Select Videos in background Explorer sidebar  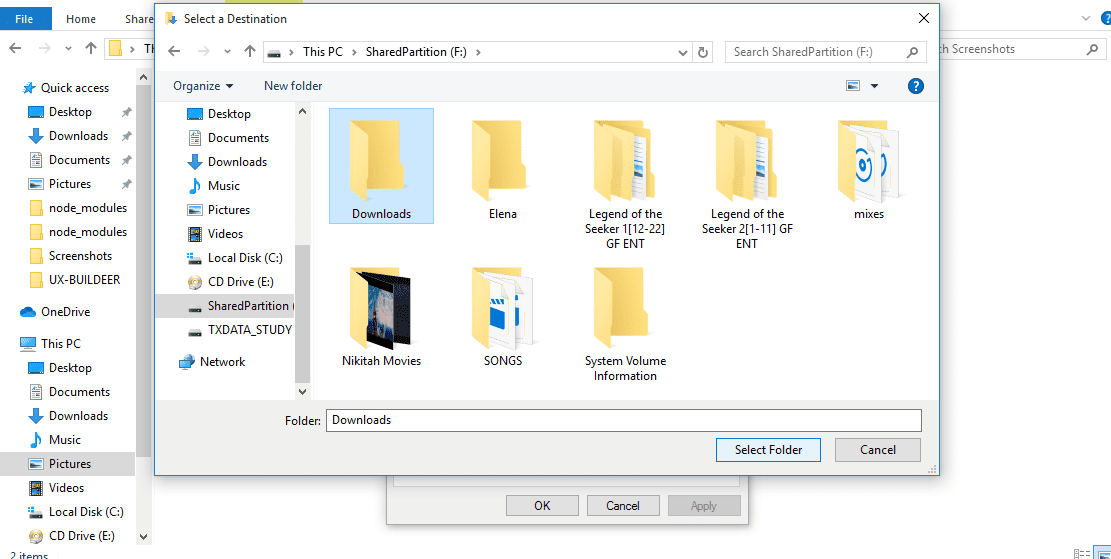[x=57, y=488]
